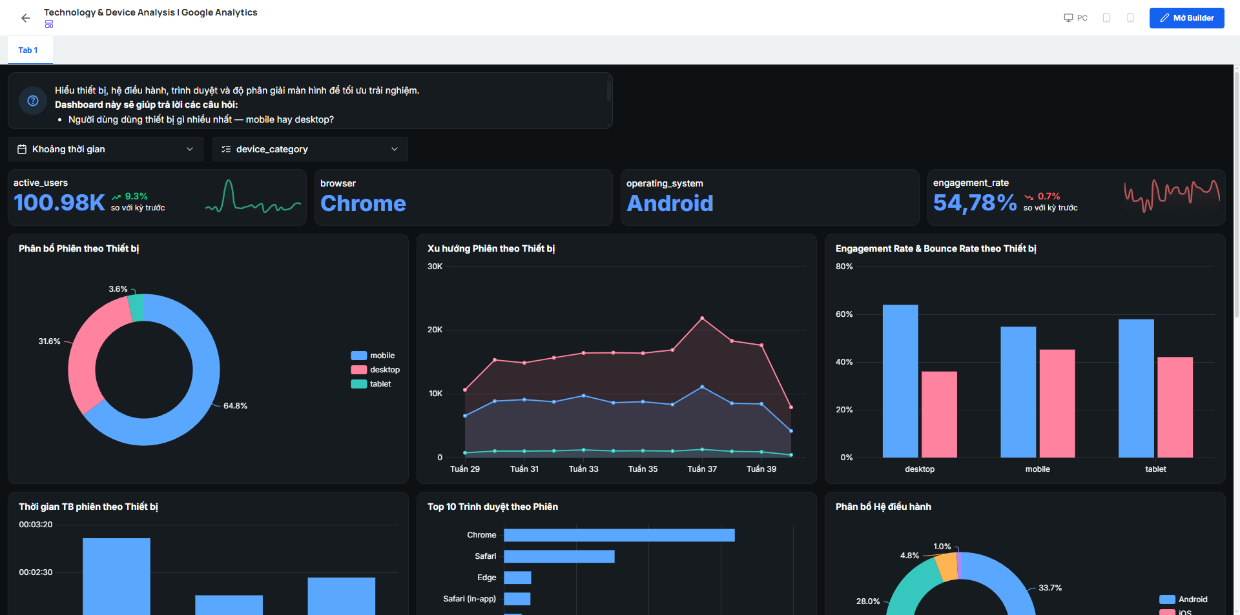Open the Khoảng thời gian date dropdown

pos(108,149)
